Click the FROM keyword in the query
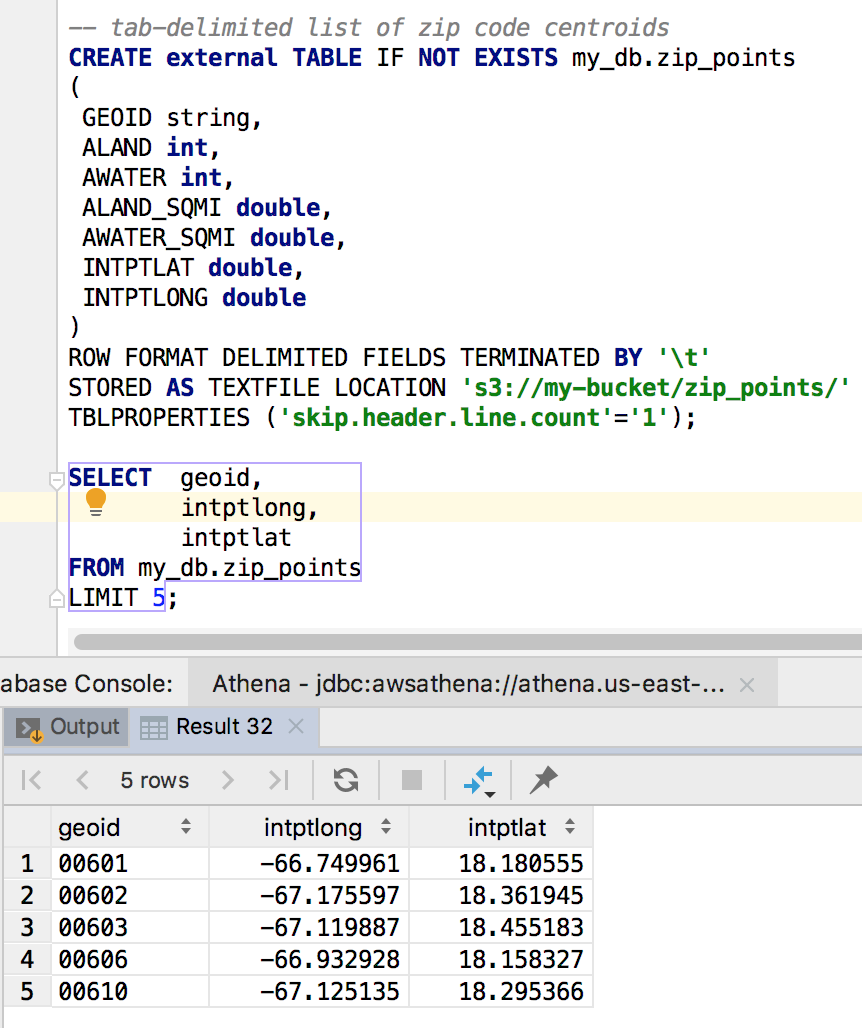862x1028 pixels. (x=96, y=567)
